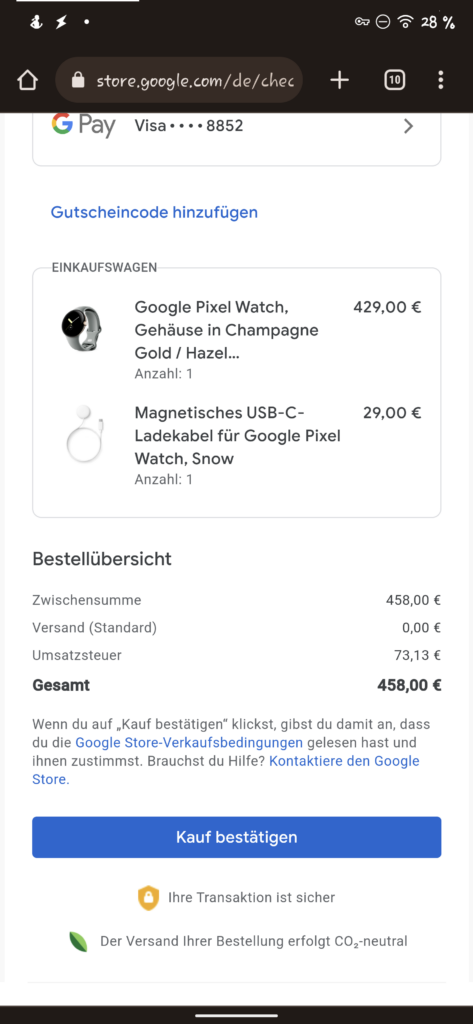Tap the Google Pay logo
The width and height of the screenshot is (473, 1024).
point(84,125)
